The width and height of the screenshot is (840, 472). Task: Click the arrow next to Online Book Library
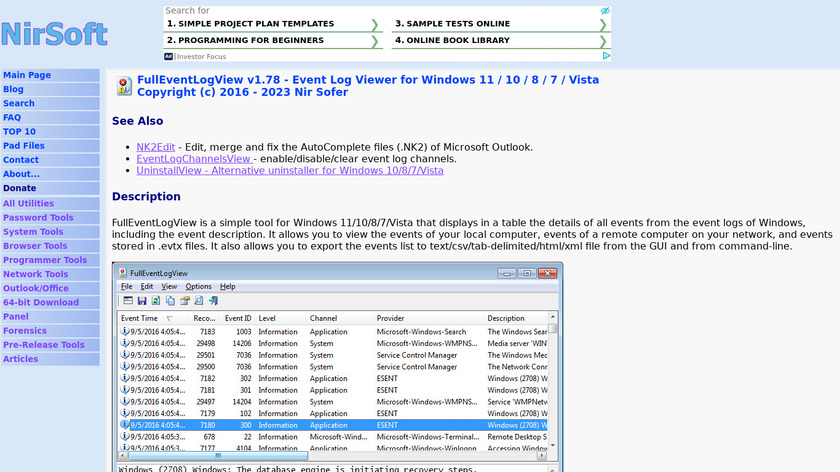coord(603,41)
